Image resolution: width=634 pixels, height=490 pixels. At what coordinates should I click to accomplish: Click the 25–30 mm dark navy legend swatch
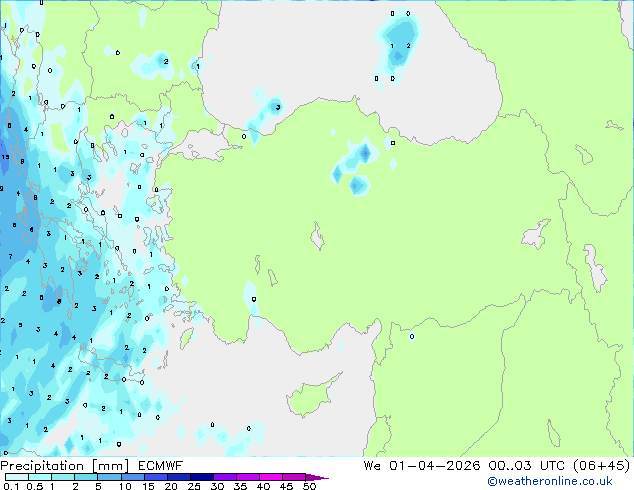point(202,477)
